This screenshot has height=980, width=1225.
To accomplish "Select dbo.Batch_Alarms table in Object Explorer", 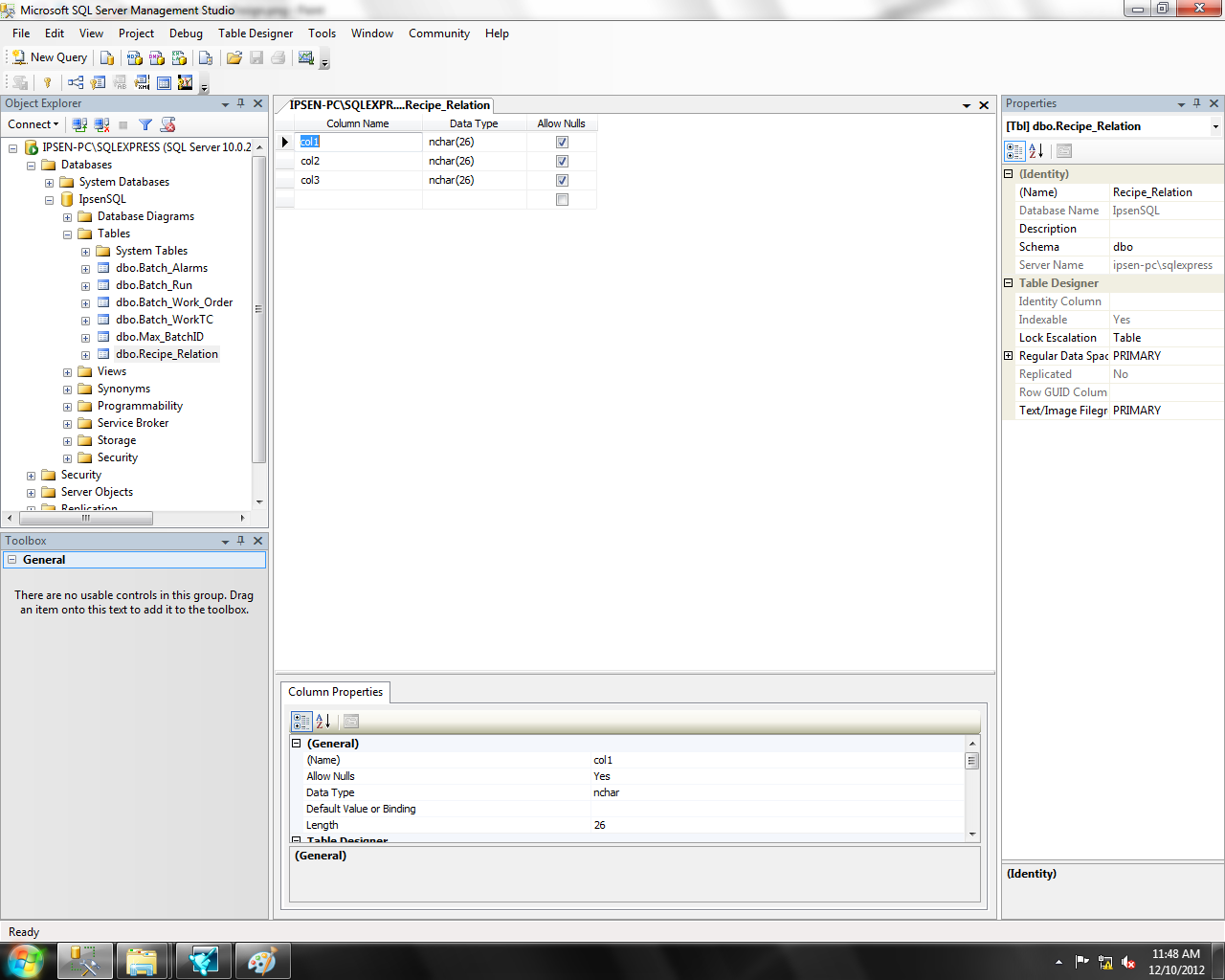I will [161, 268].
